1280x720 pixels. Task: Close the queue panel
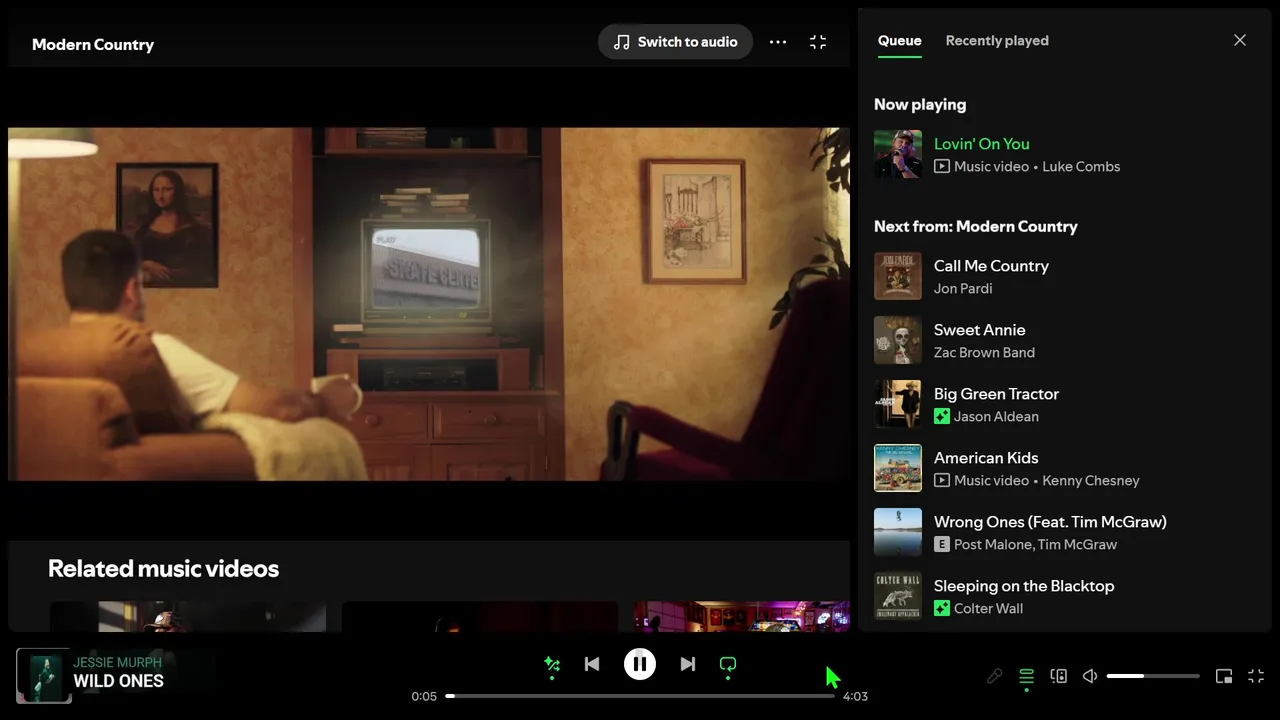click(1240, 40)
